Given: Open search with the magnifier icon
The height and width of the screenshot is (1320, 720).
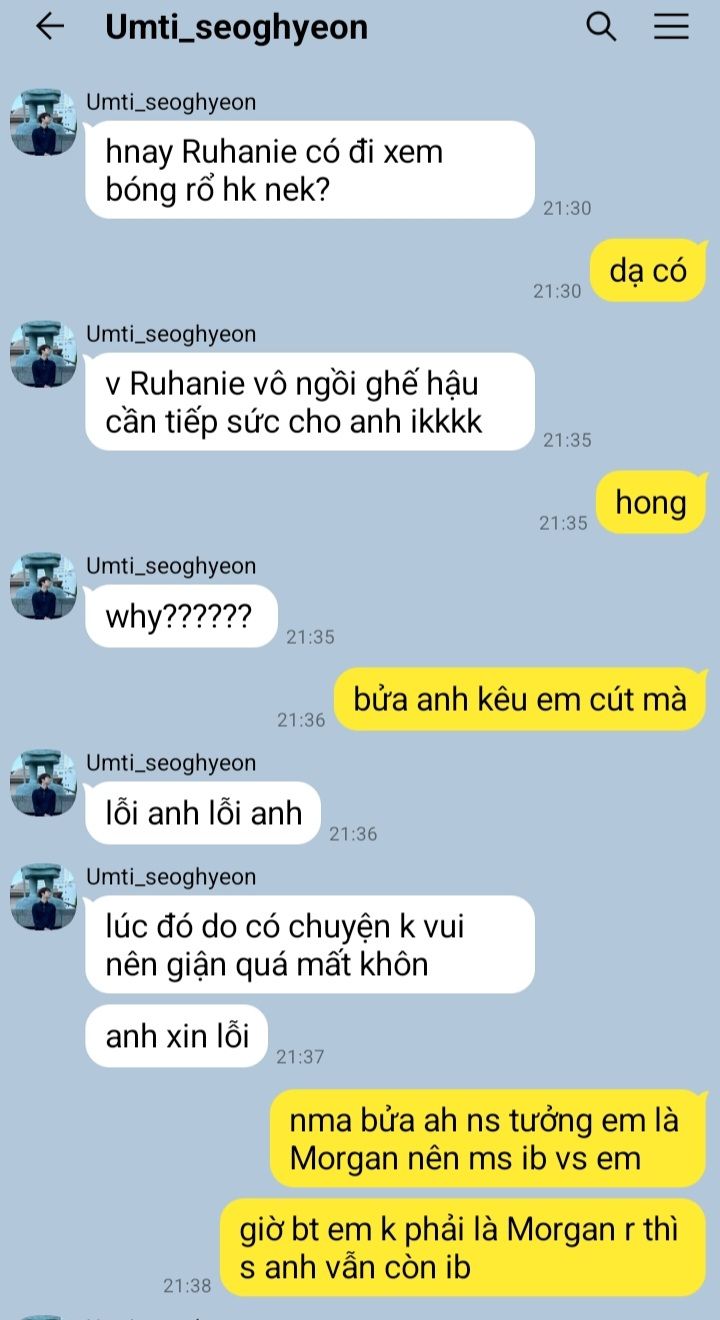Looking at the screenshot, I should pyautogui.click(x=601, y=27).
